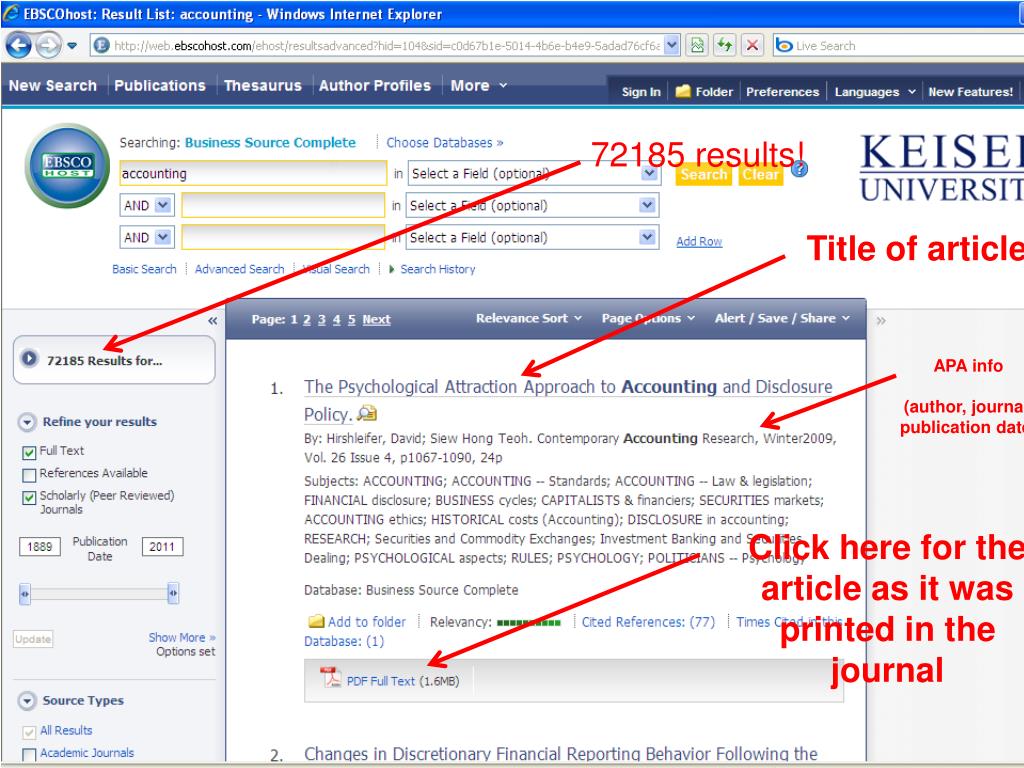Screen dimensions: 1024x768
Task: Collapse the Source Types section
Action: (27, 701)
